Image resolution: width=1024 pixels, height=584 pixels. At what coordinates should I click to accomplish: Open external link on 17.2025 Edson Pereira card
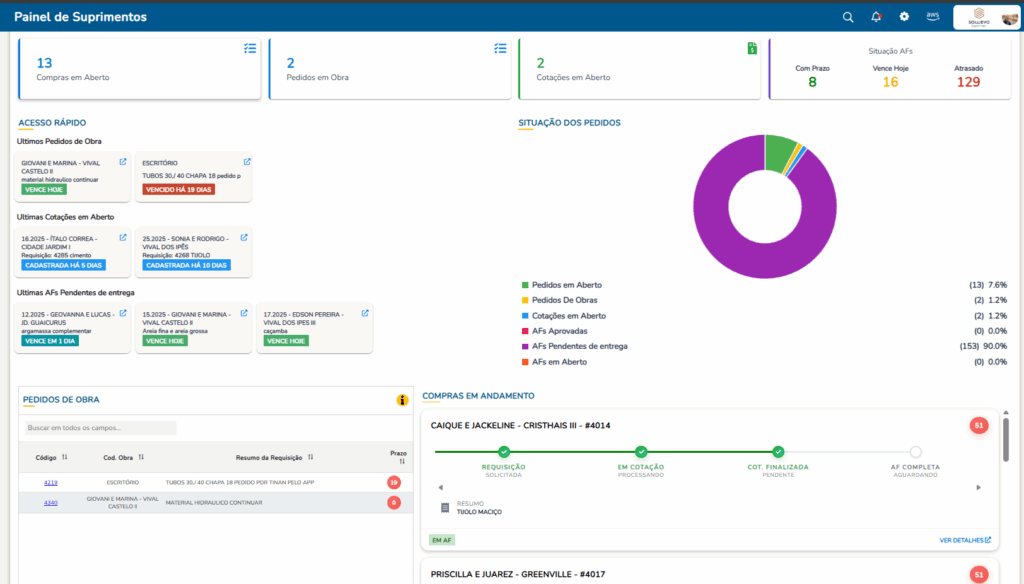pyautogui.click(x=365, y=313)
